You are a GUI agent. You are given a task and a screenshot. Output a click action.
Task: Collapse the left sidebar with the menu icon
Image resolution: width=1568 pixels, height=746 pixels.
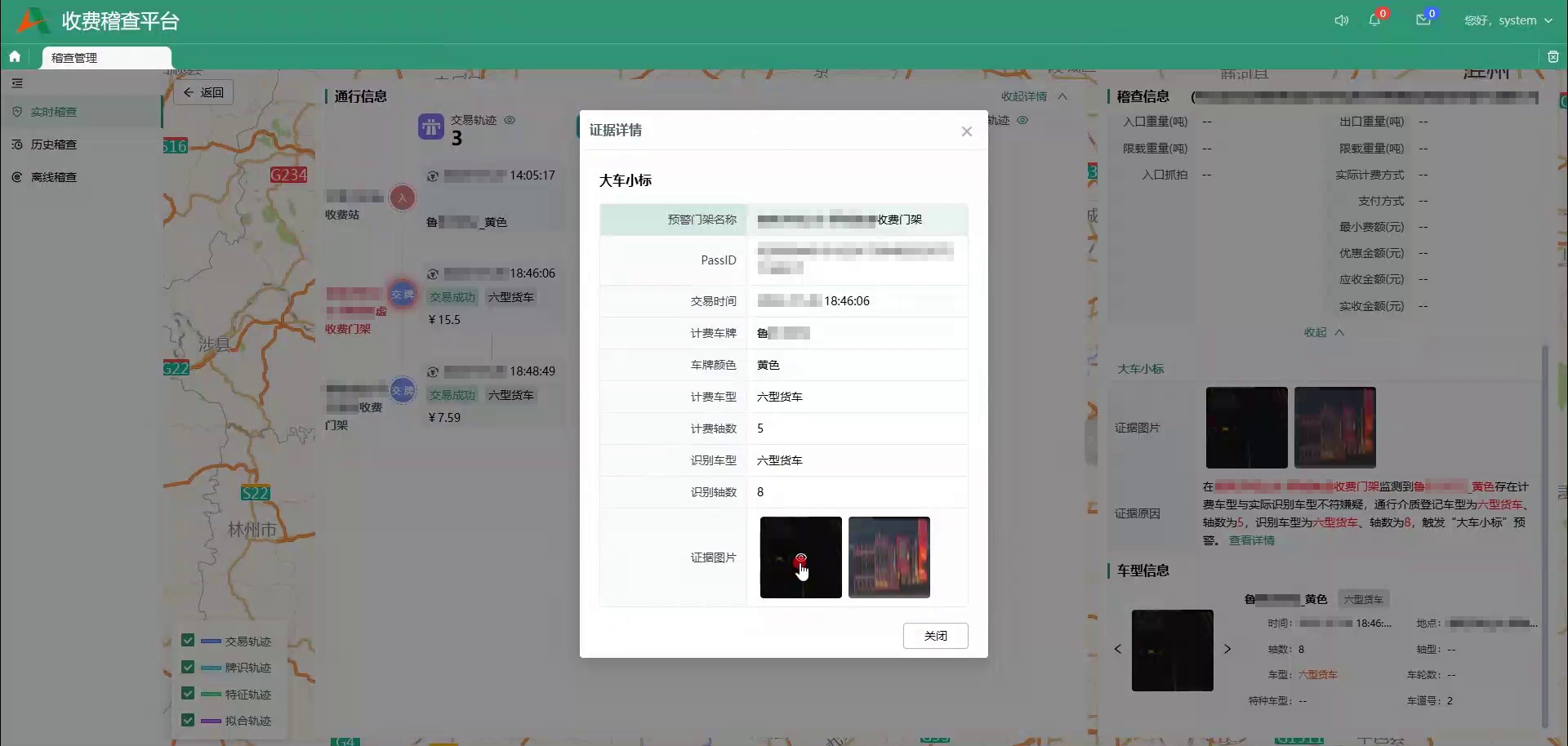16,82
